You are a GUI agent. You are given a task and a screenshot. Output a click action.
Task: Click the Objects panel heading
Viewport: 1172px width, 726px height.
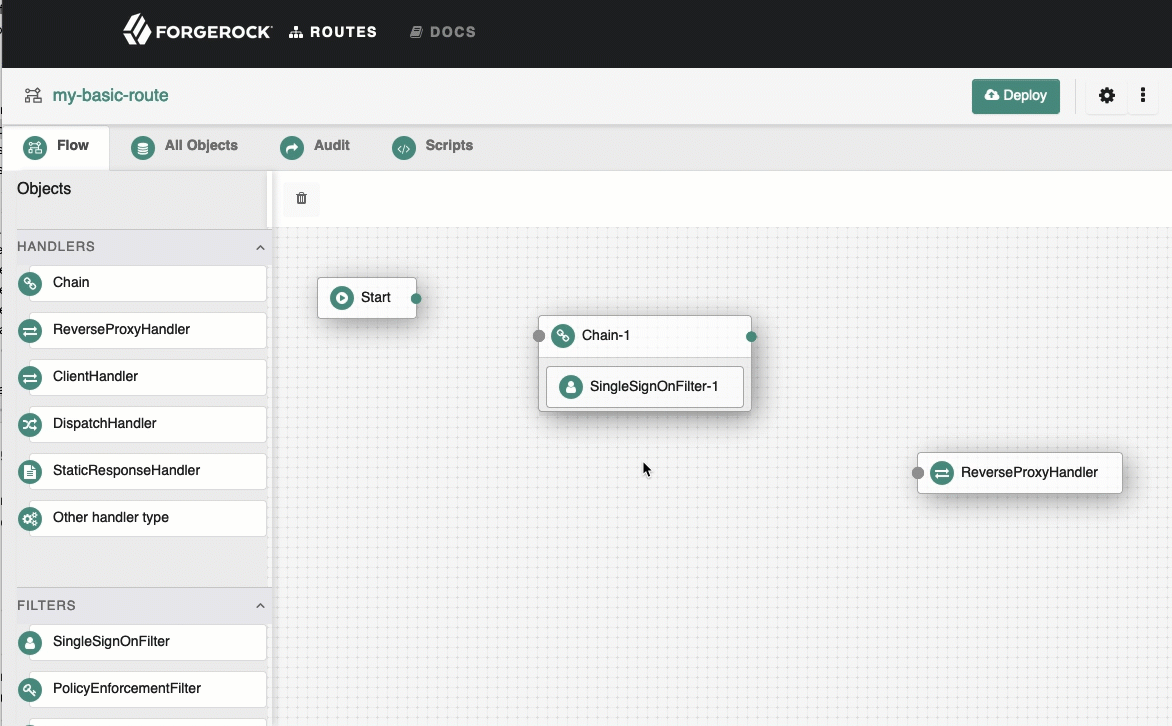44,188
